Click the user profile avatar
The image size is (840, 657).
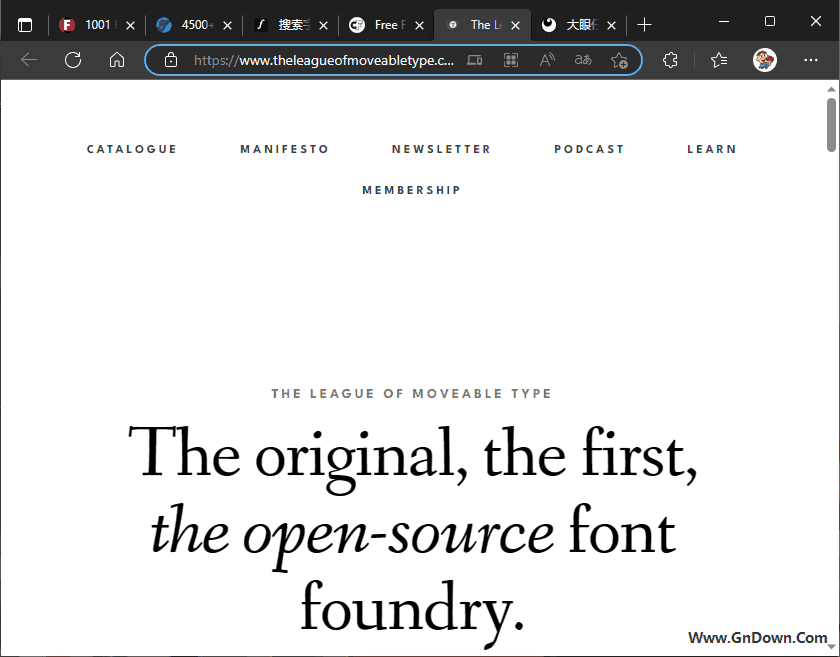pos(765,60)
